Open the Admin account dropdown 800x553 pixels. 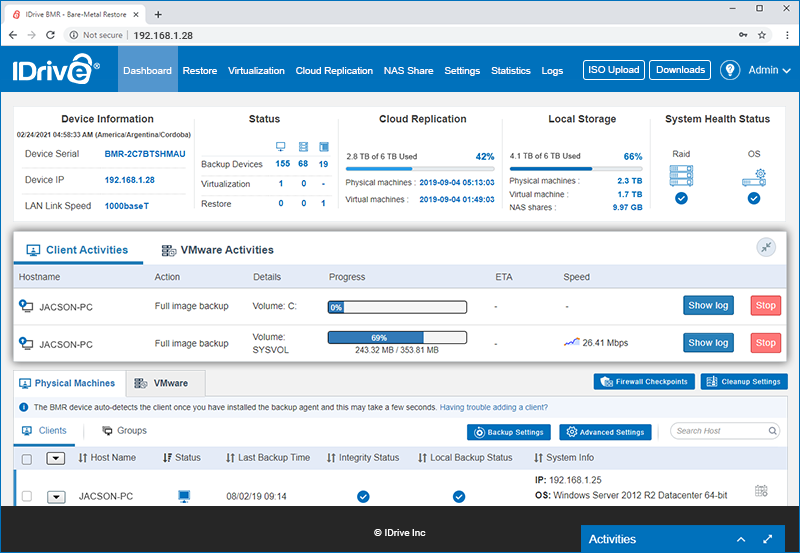click(x=769, y=70)
